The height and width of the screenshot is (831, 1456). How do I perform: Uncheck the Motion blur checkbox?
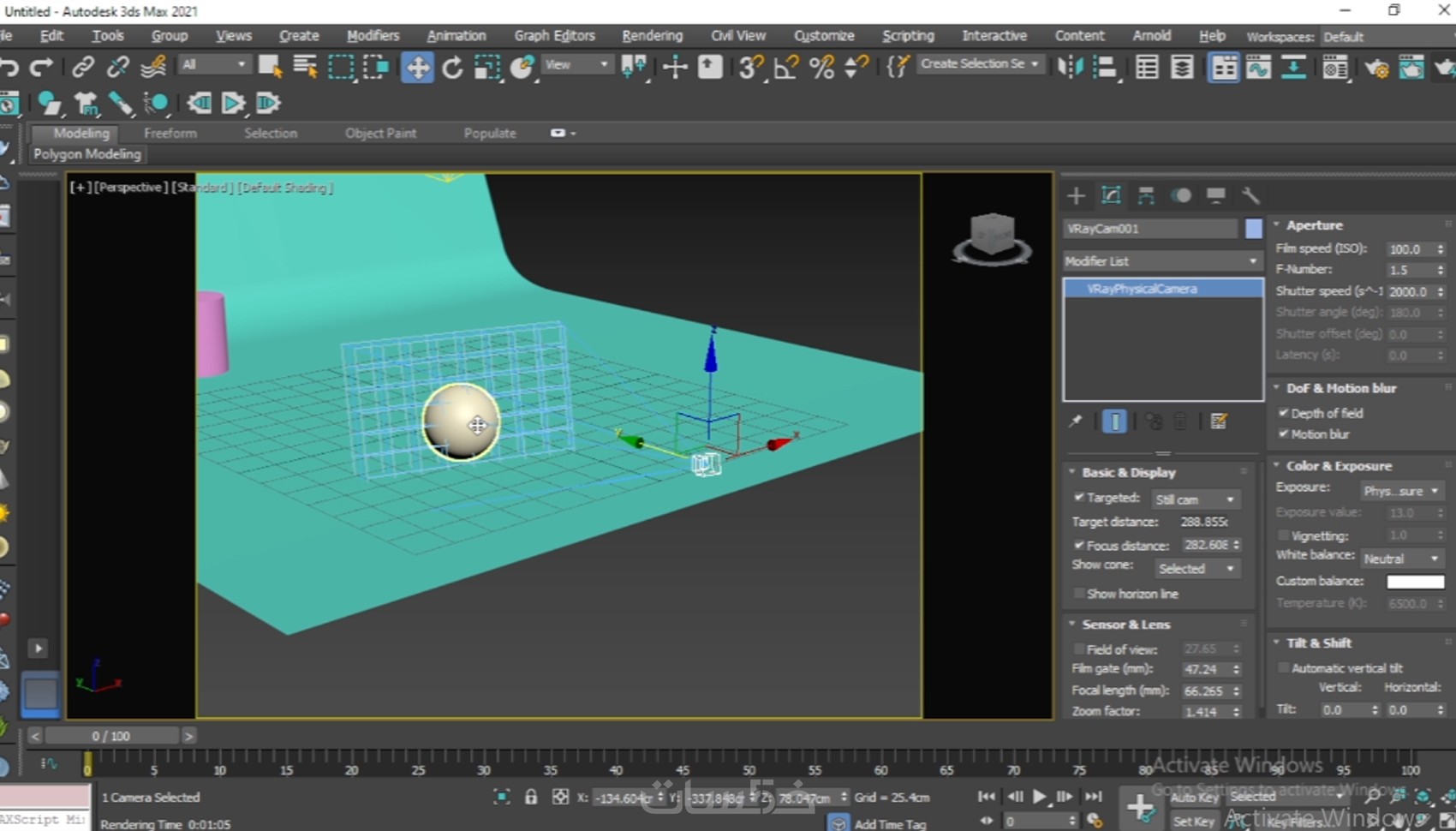(x=1284, y=434)
